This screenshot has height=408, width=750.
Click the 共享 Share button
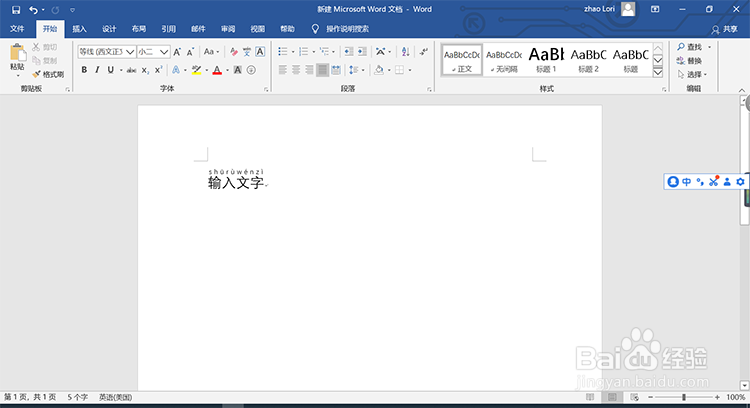[725, 29]
